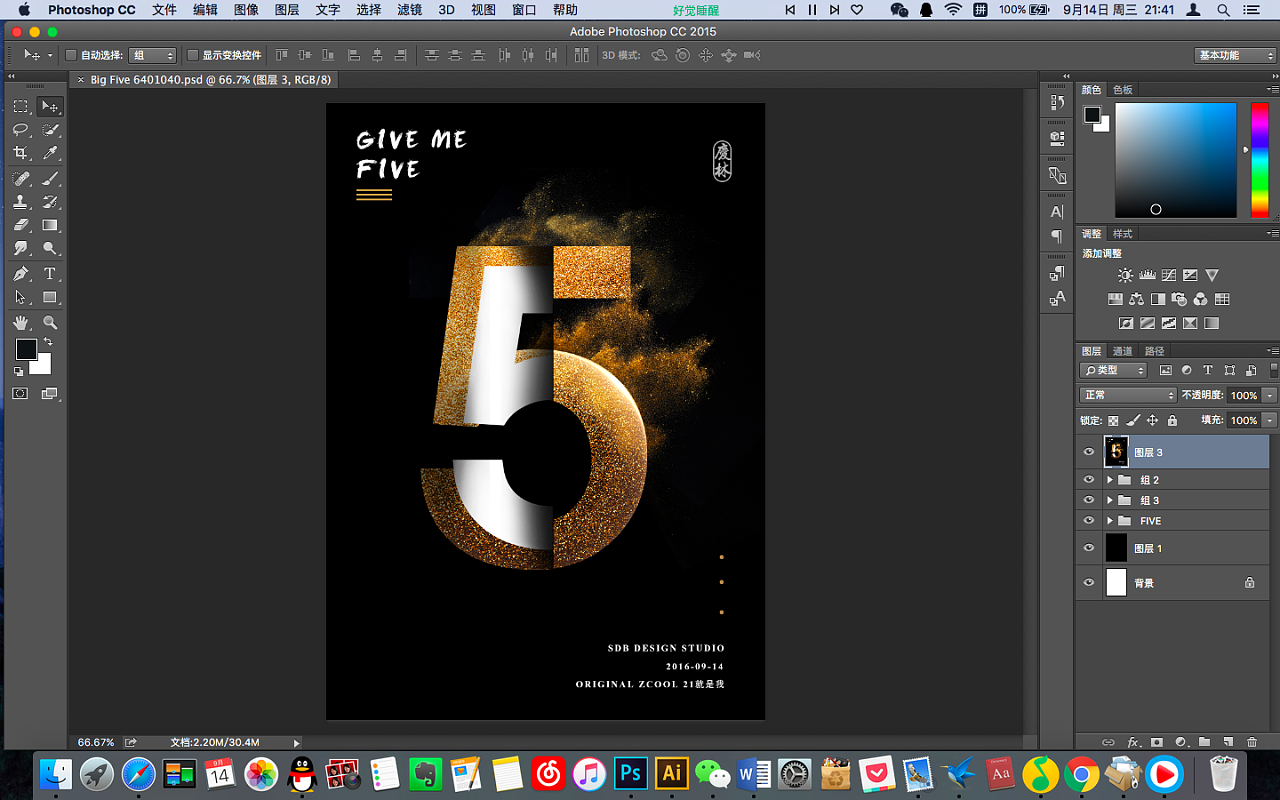Switch to the 样式 tab
Screen dimensions: 1280x800
click(1123, 234)
